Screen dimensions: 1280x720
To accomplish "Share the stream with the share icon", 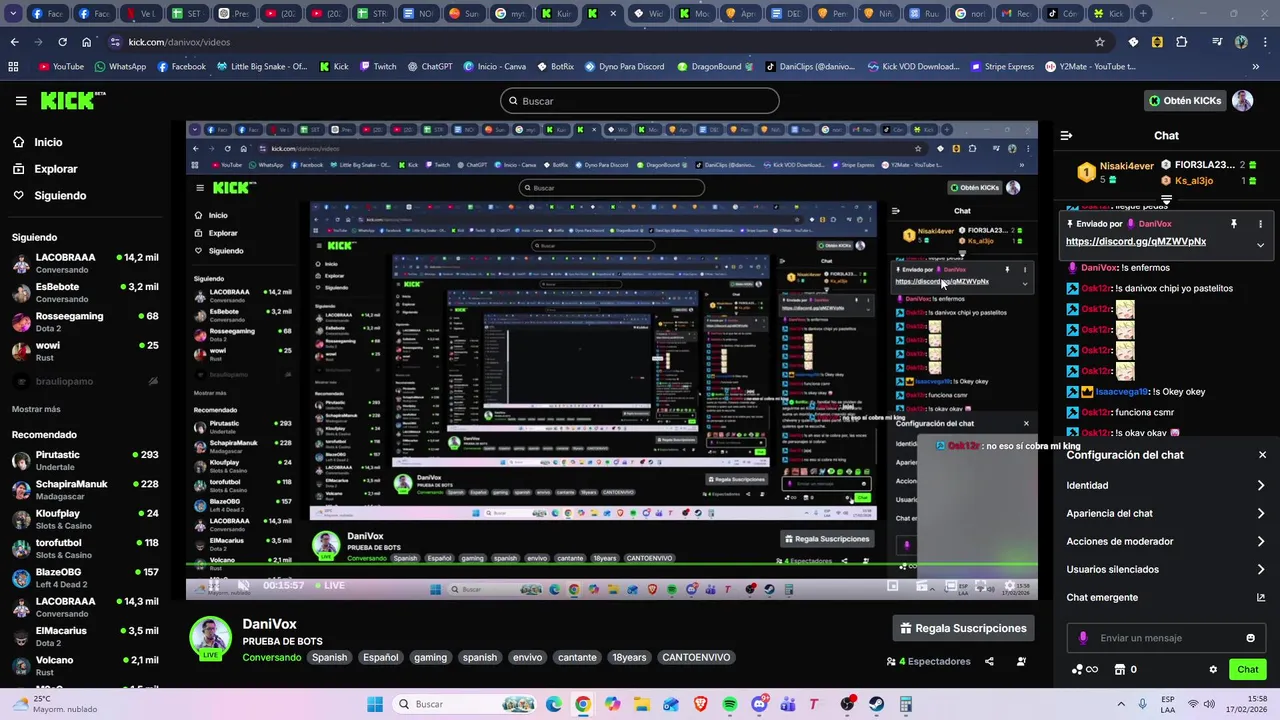I will (x=989, y=661).
